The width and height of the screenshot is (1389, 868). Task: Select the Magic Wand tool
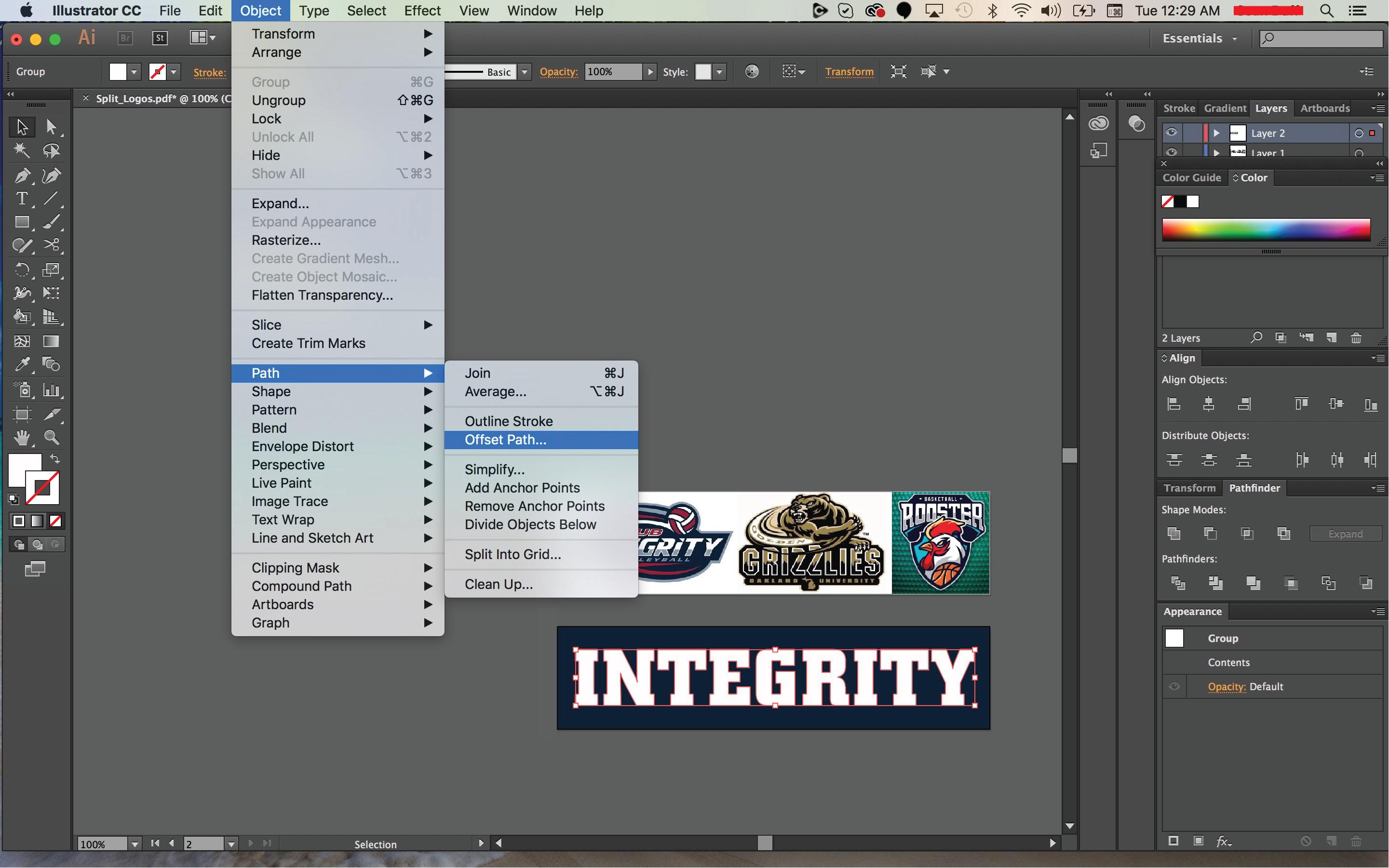(x=22, y=150)
